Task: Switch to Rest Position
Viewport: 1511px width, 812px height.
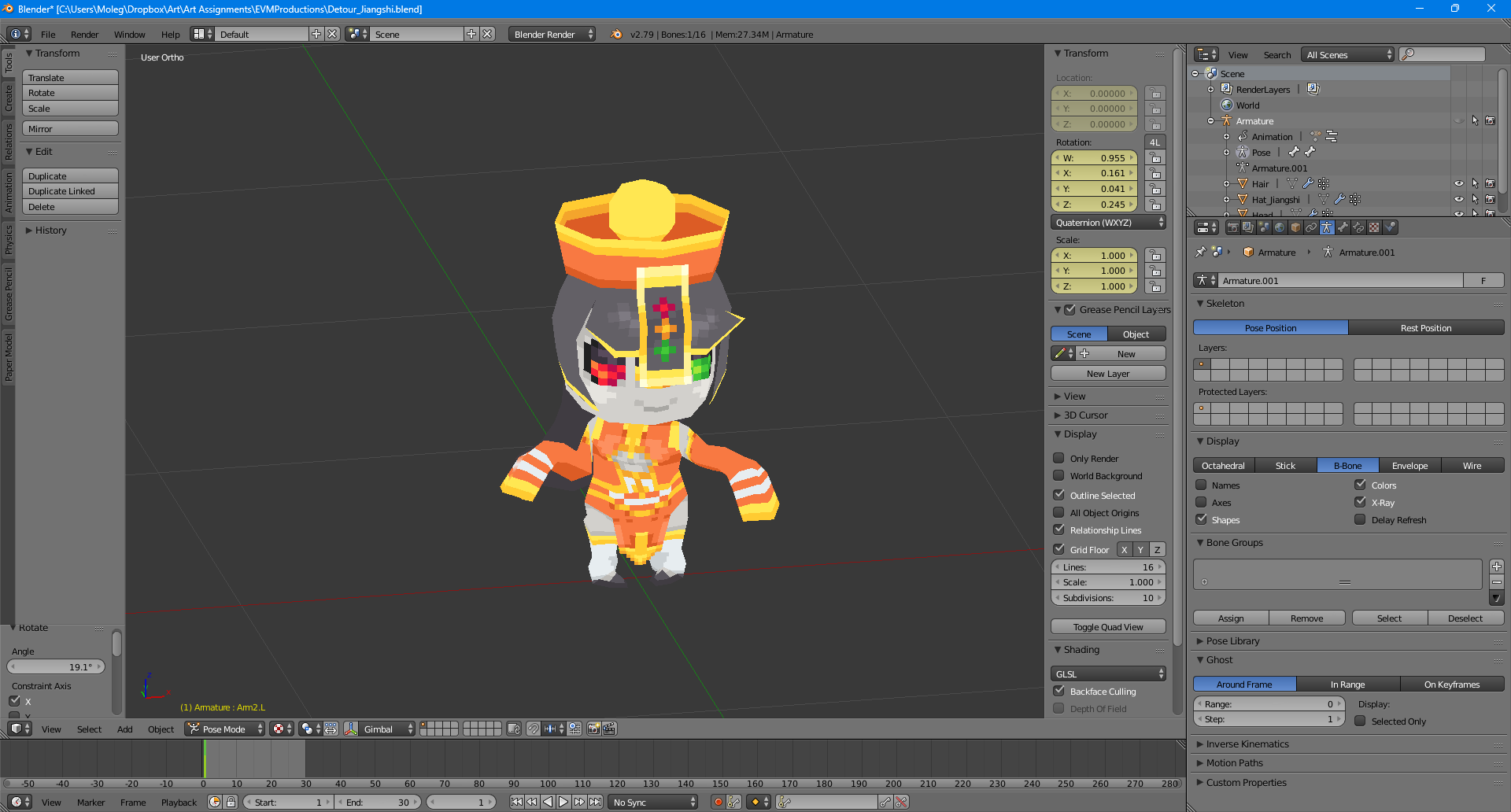Action: (1426, 327)
